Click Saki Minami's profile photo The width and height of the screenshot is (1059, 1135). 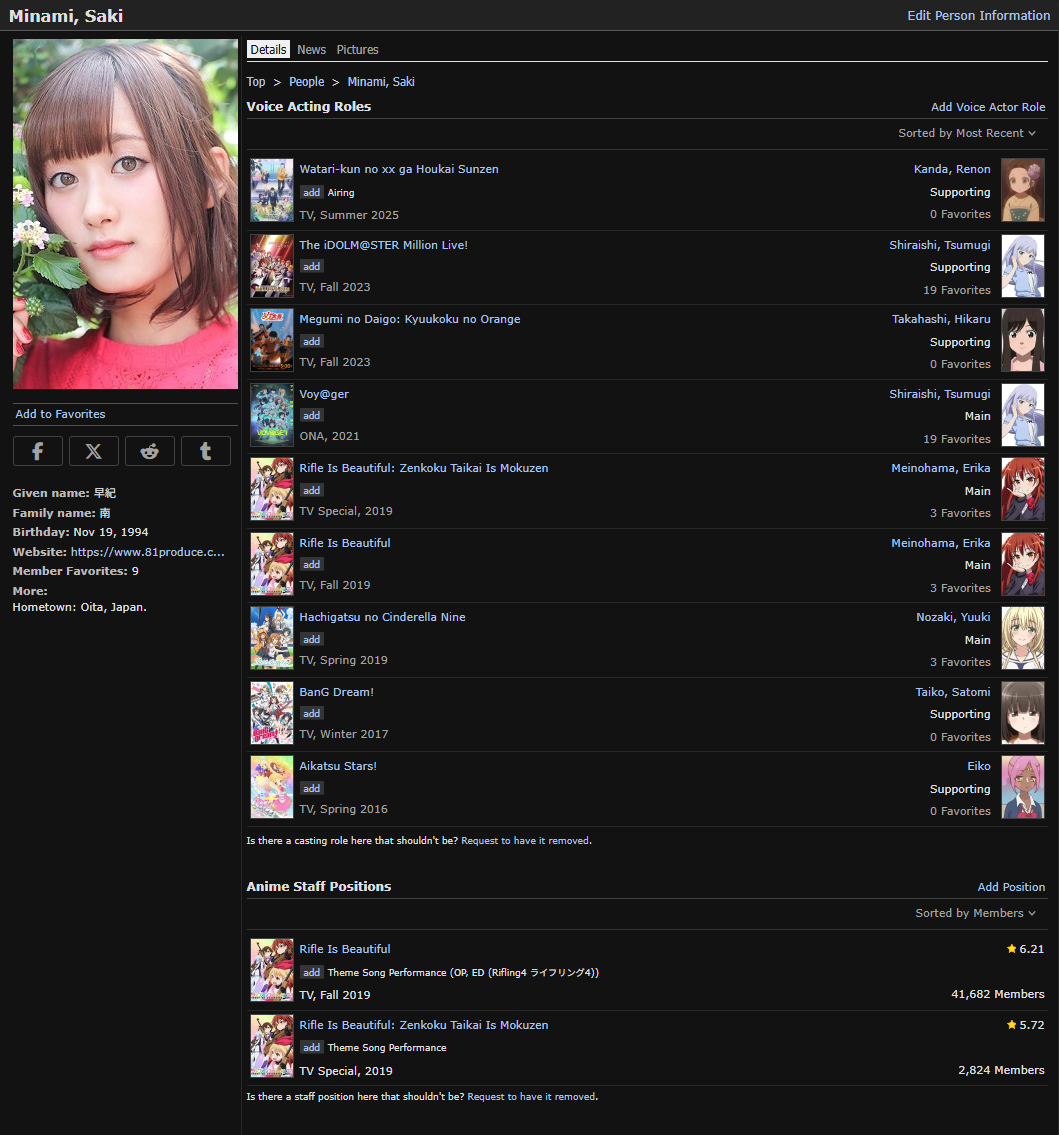125,214
